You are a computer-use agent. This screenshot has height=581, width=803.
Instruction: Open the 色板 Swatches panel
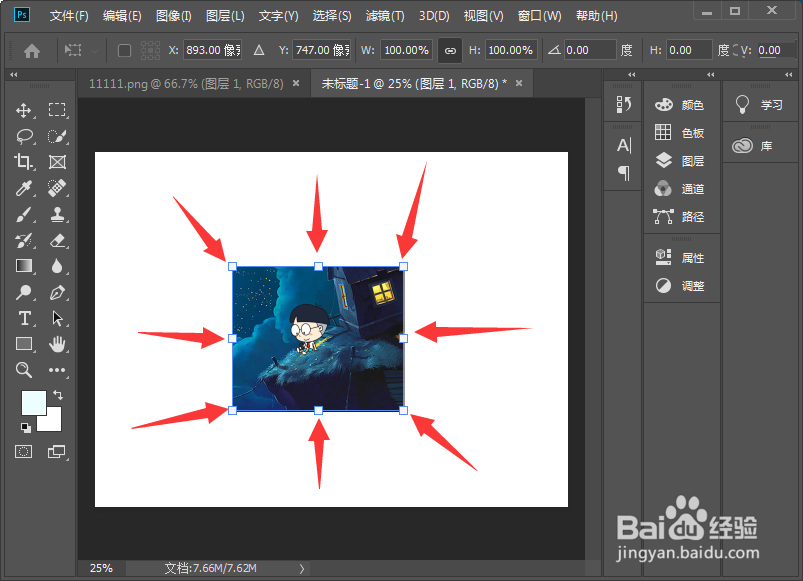click(x=681, y=133)
